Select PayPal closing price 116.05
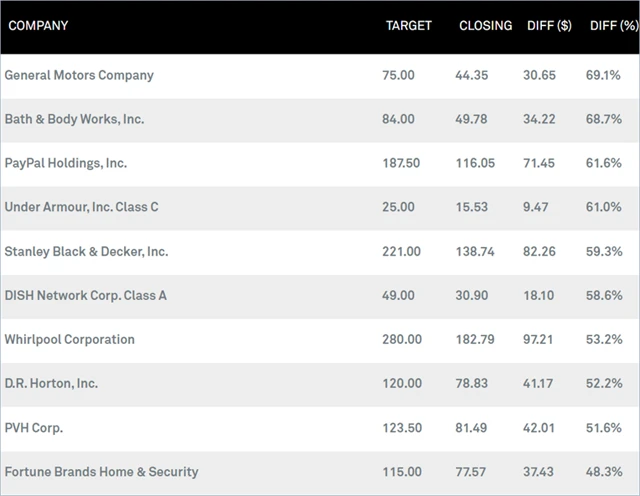Image resolution: width=640 pixels, height=496 pixels. 478,163
